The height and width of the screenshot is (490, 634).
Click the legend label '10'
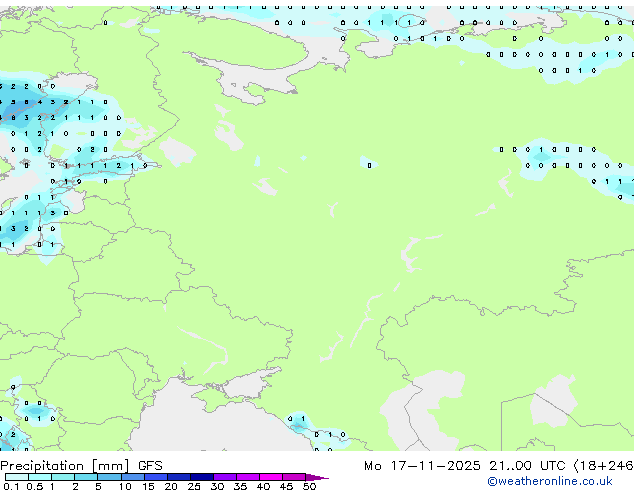pyautogui.click(x=125, y=486)
